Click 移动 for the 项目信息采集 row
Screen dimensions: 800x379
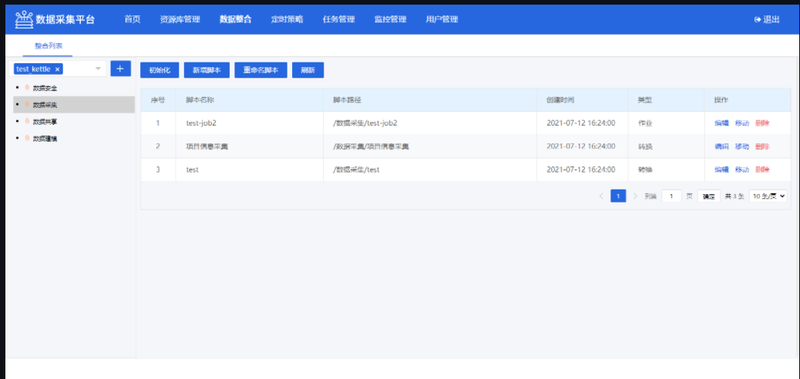pyautogui.click(x=742, y=146)
